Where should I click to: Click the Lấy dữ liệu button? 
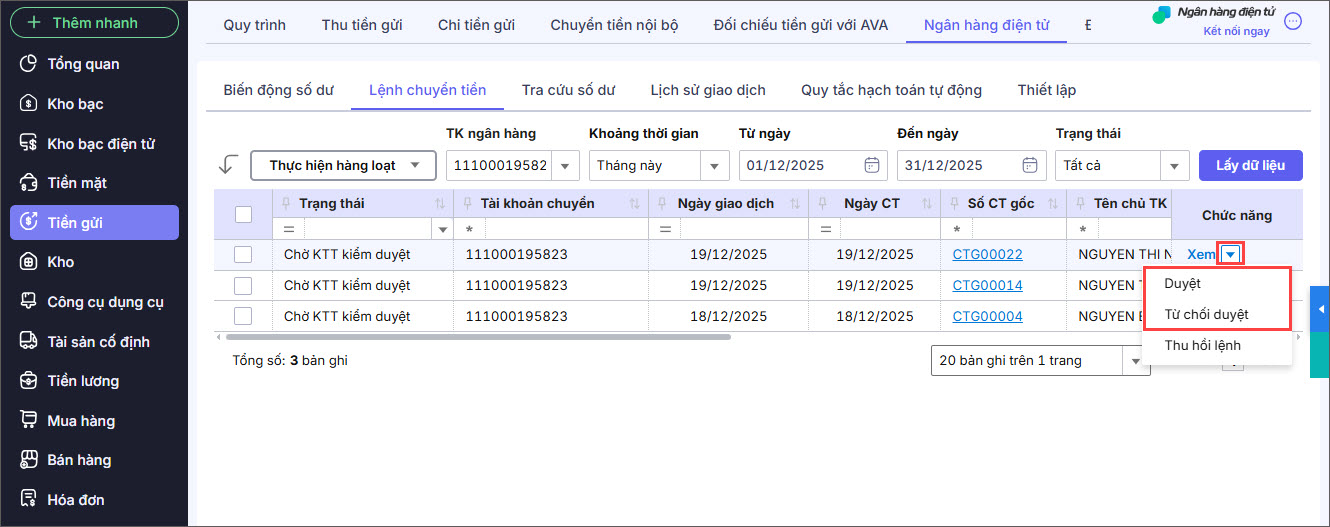pos(1250,165)
